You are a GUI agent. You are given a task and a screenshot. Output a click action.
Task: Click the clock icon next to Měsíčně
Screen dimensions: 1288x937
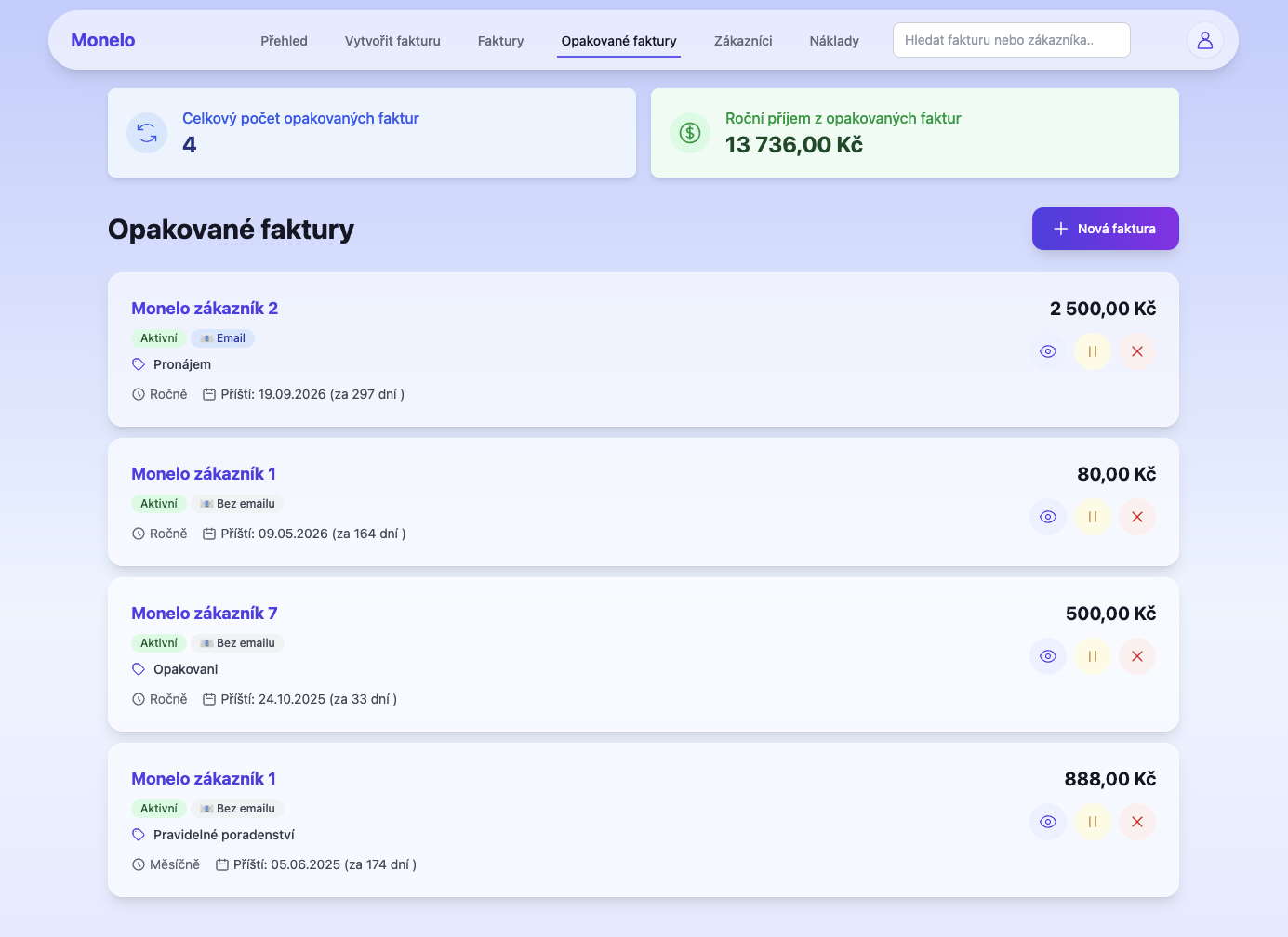(x=137, y=864)
